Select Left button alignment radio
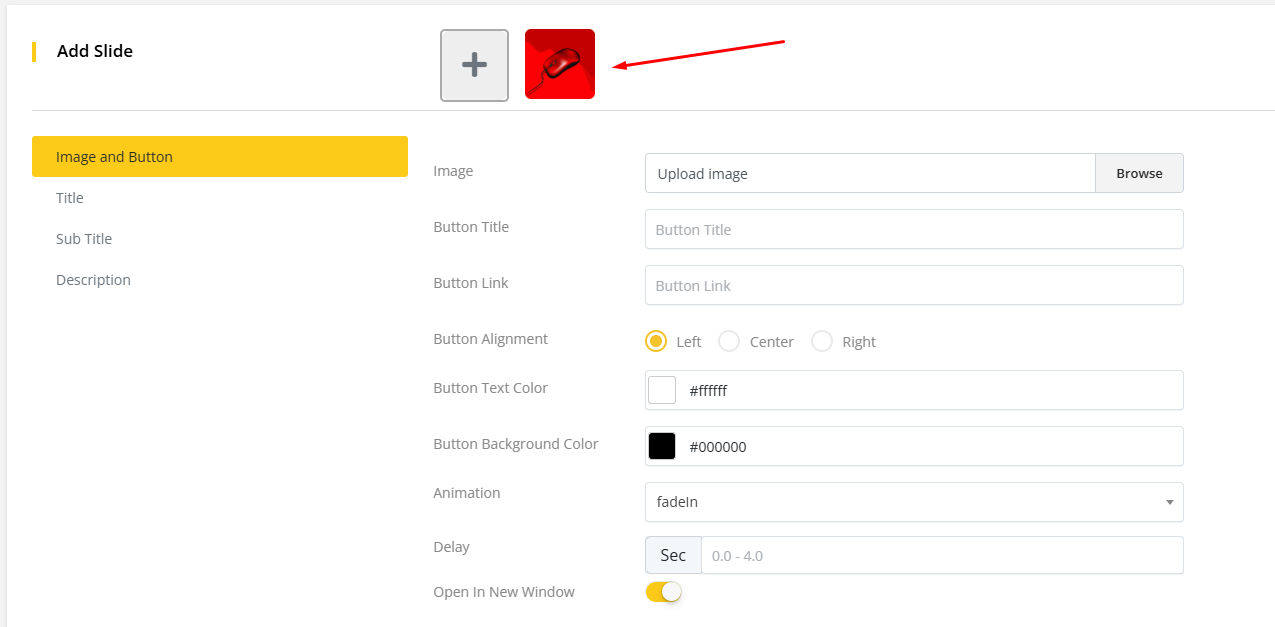Screen dimensions: 1275x627 (x=656, y=341)
